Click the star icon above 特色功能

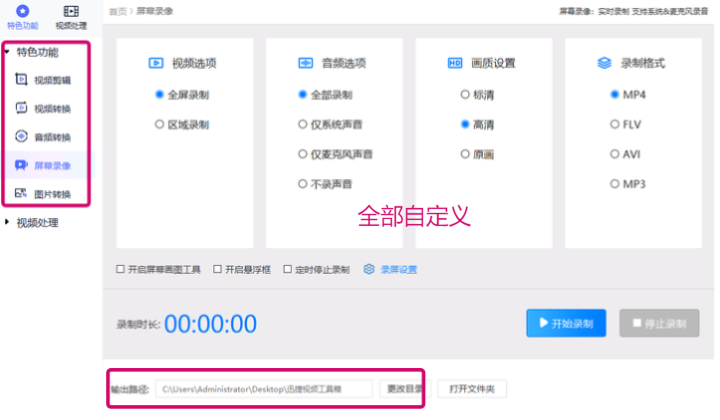click(22, 11)
